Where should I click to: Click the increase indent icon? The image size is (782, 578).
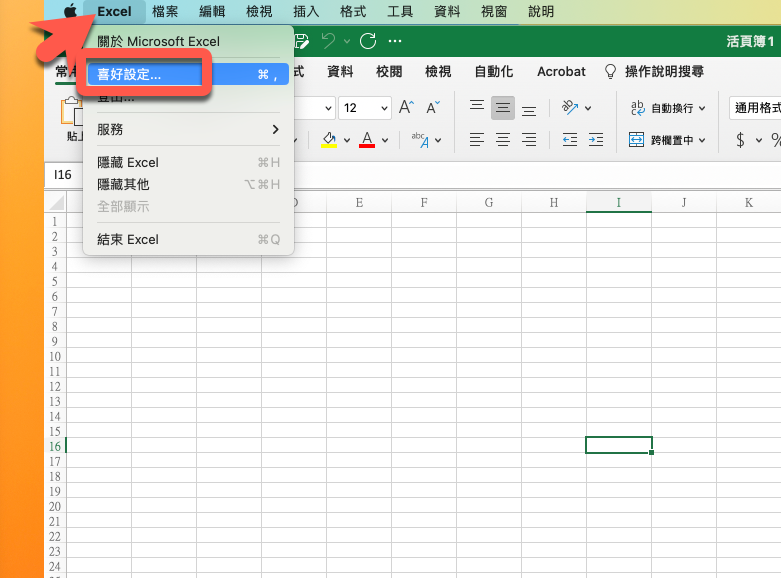pyautogui.click(x=597, y=140)
